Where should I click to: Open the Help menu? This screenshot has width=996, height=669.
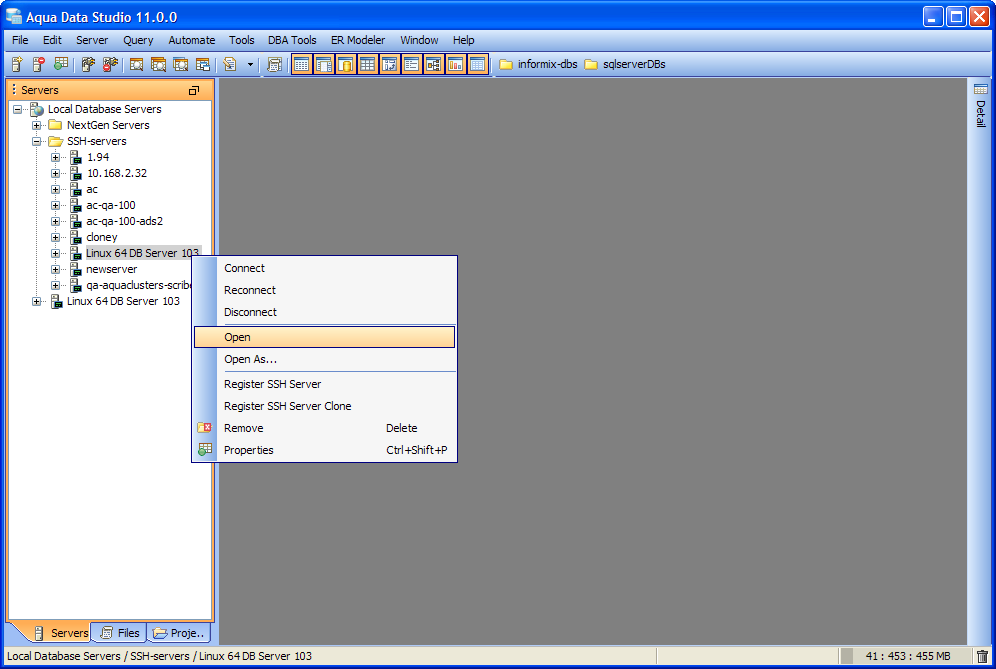(463, 40)
